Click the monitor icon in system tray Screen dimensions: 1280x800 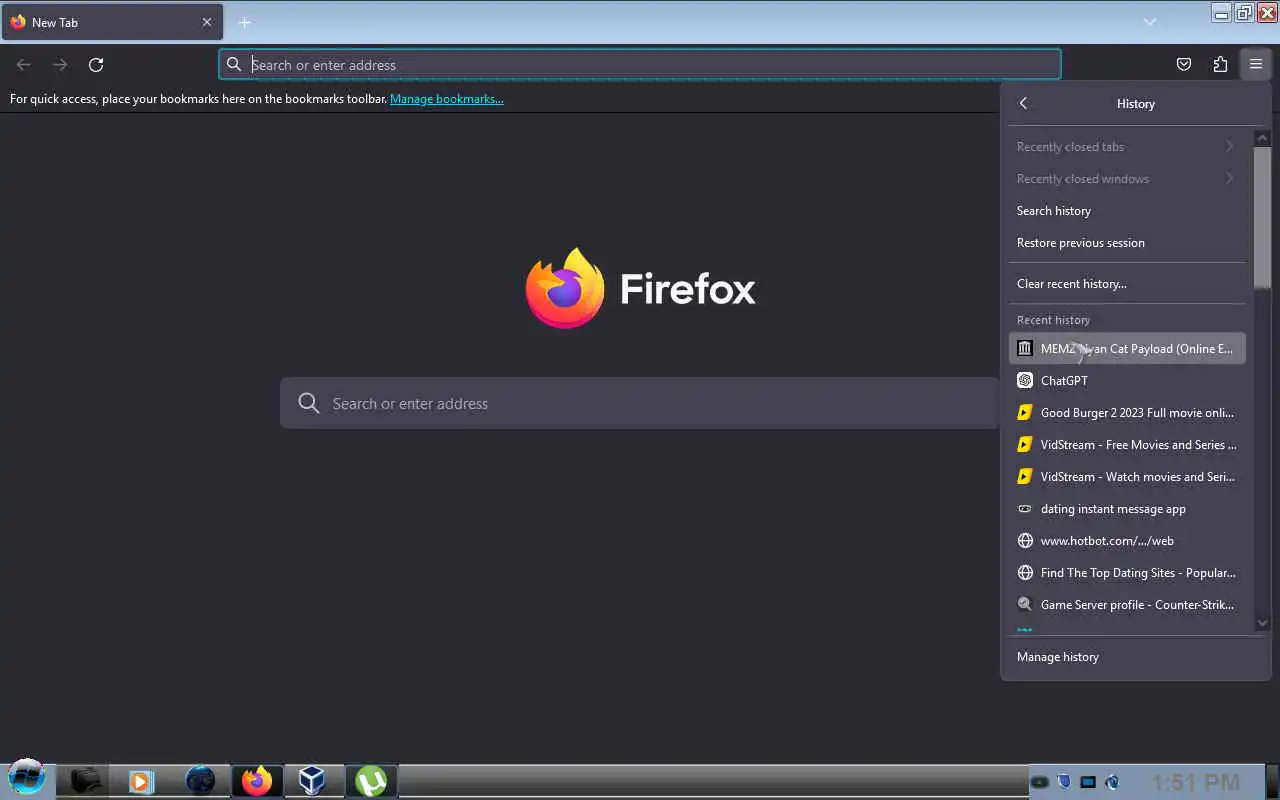[x=1088, y=782]
